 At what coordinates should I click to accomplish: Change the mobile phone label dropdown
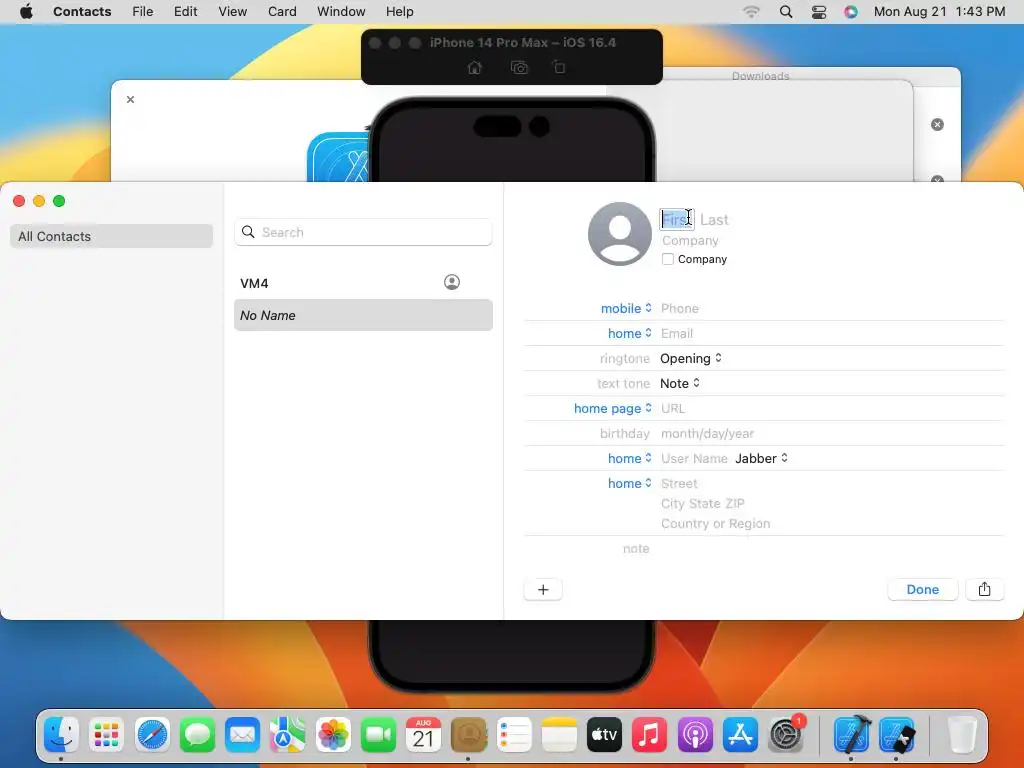click(626, 308)
